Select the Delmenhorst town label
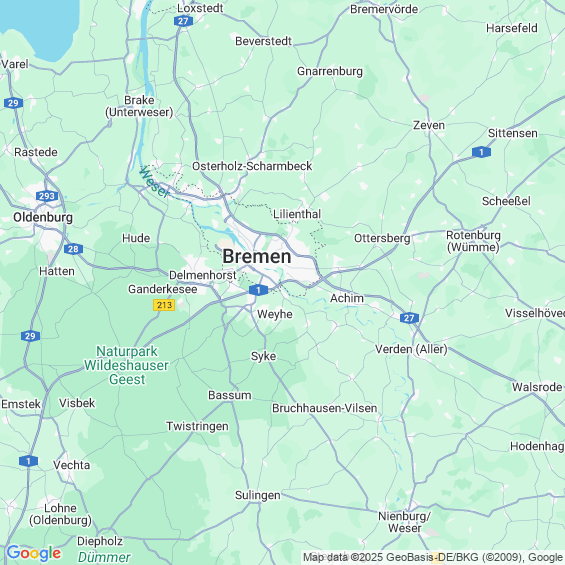 (203, 275)
